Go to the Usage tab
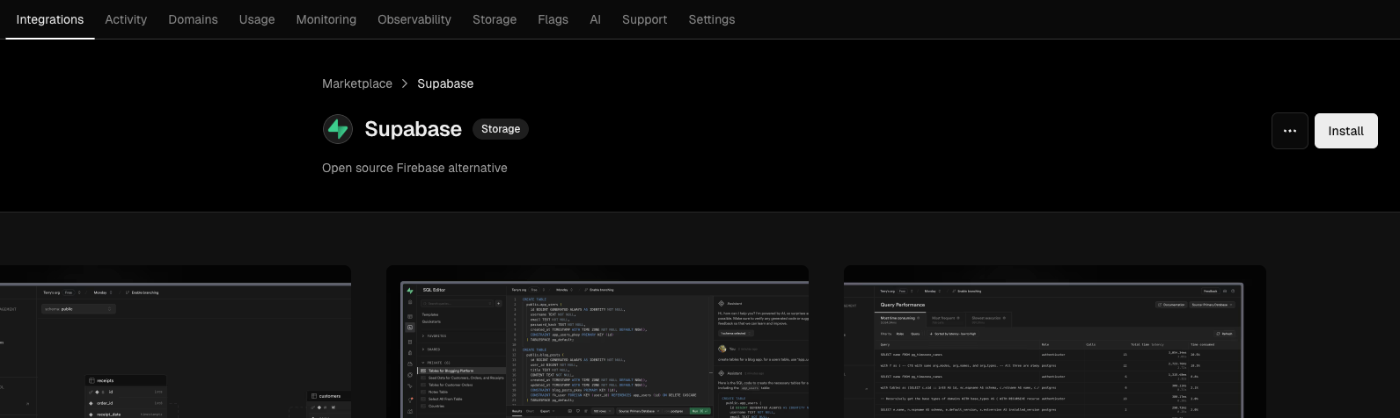The image size is (1400, 418). [257, 19]
